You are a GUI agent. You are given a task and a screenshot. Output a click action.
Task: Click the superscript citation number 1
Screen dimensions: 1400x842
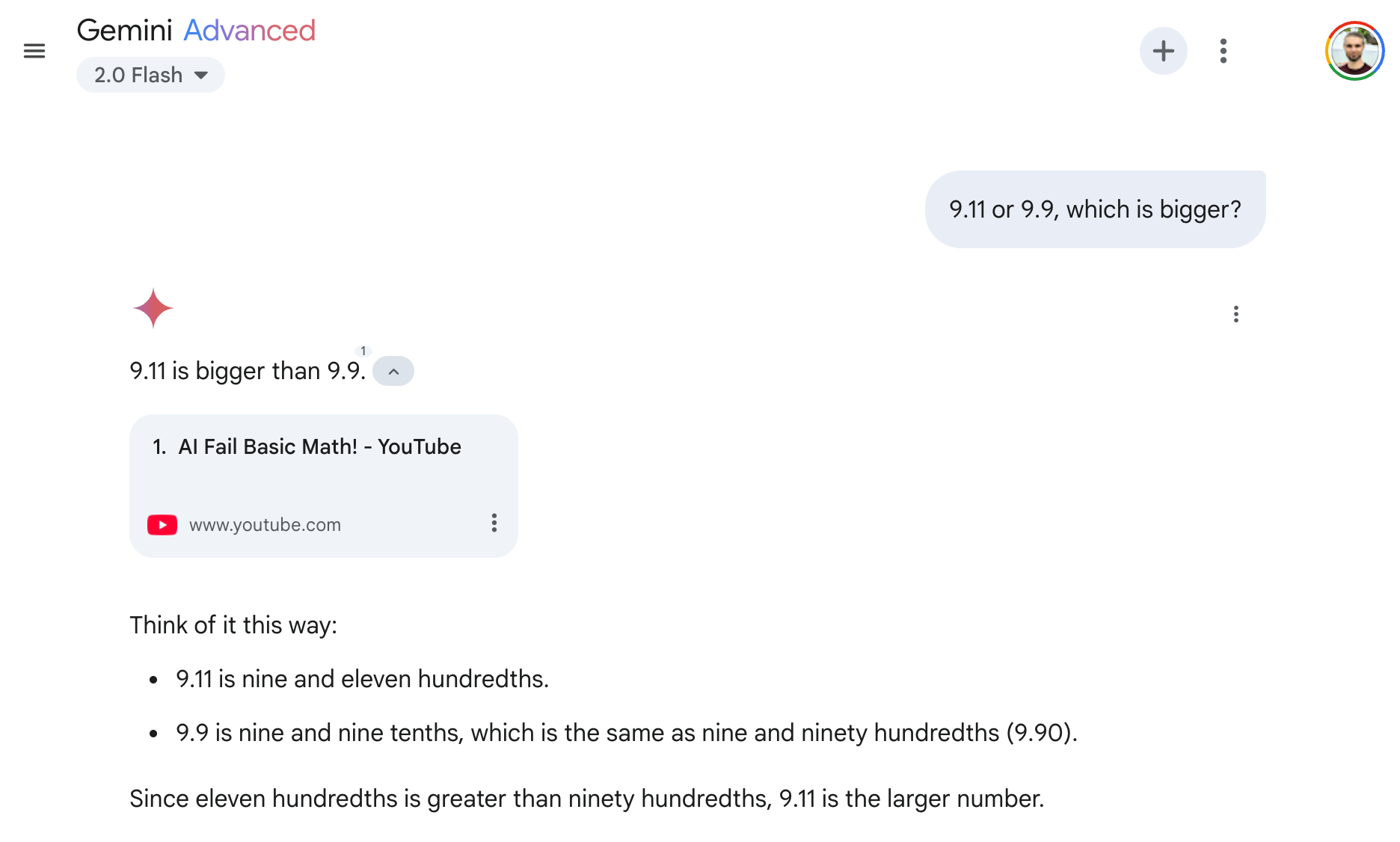(x=363, y=351)
